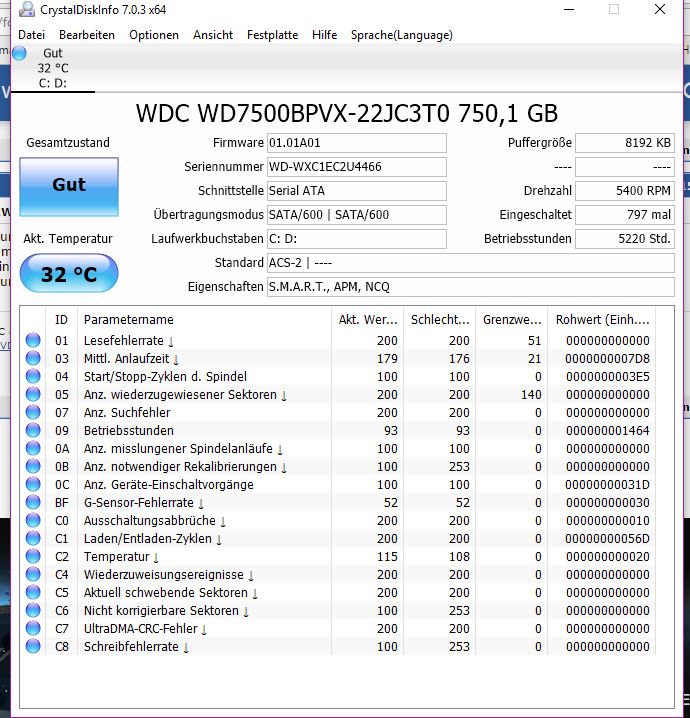The width and height of the screenshot is (690, 718).
Task: Click the Seriennummer field
Action: click(357, 167)
